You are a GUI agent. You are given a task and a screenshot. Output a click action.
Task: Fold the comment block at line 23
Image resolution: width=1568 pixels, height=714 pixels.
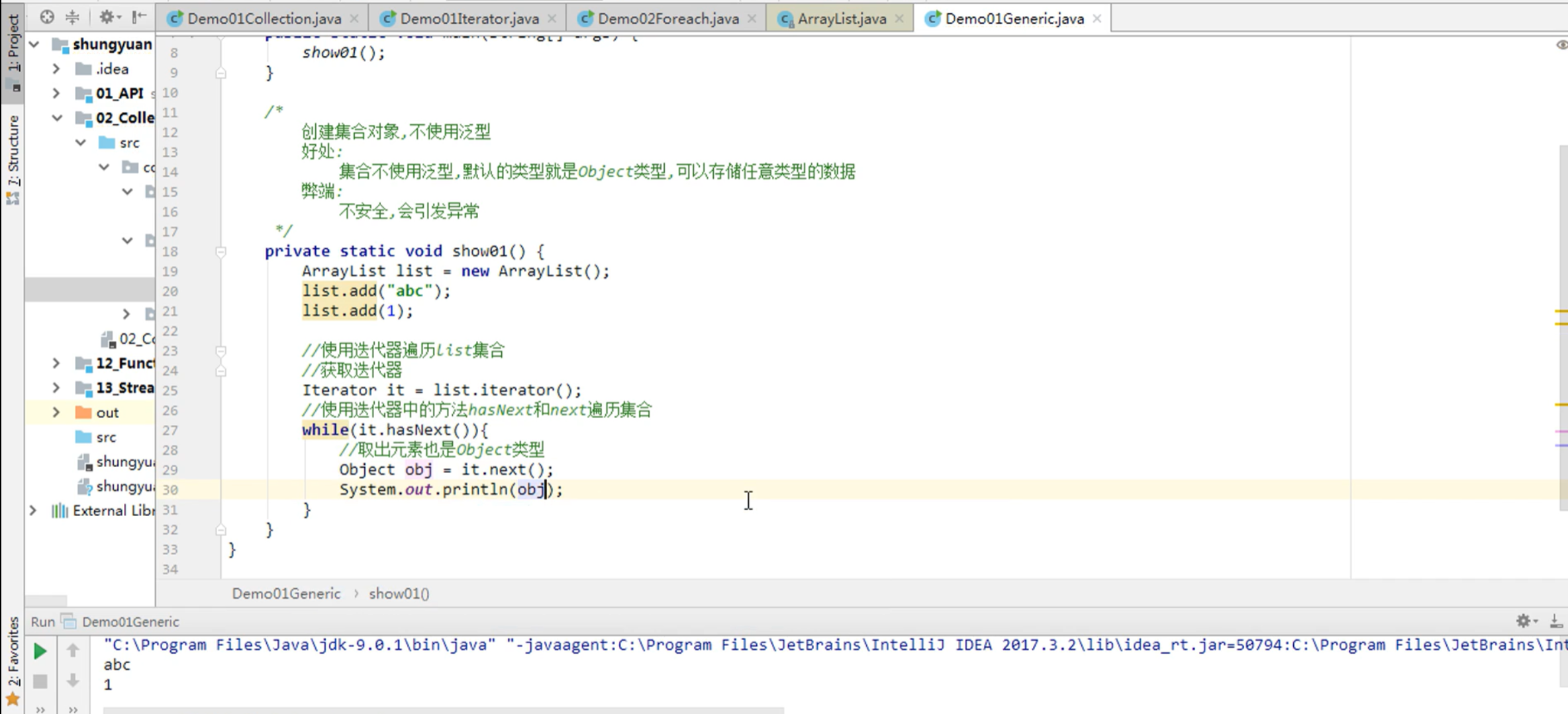point(221,351)
